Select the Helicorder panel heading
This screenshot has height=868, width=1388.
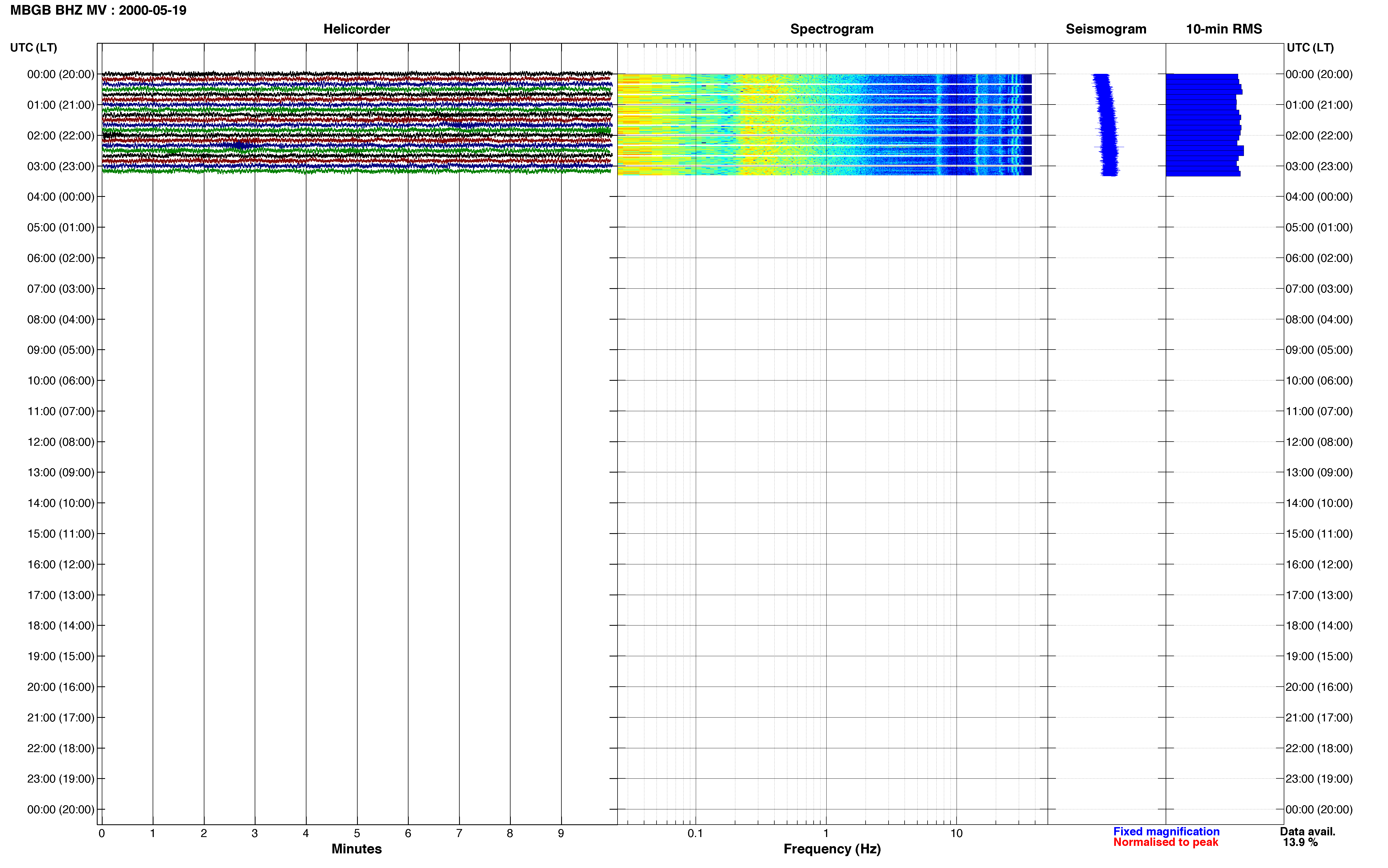356,29
